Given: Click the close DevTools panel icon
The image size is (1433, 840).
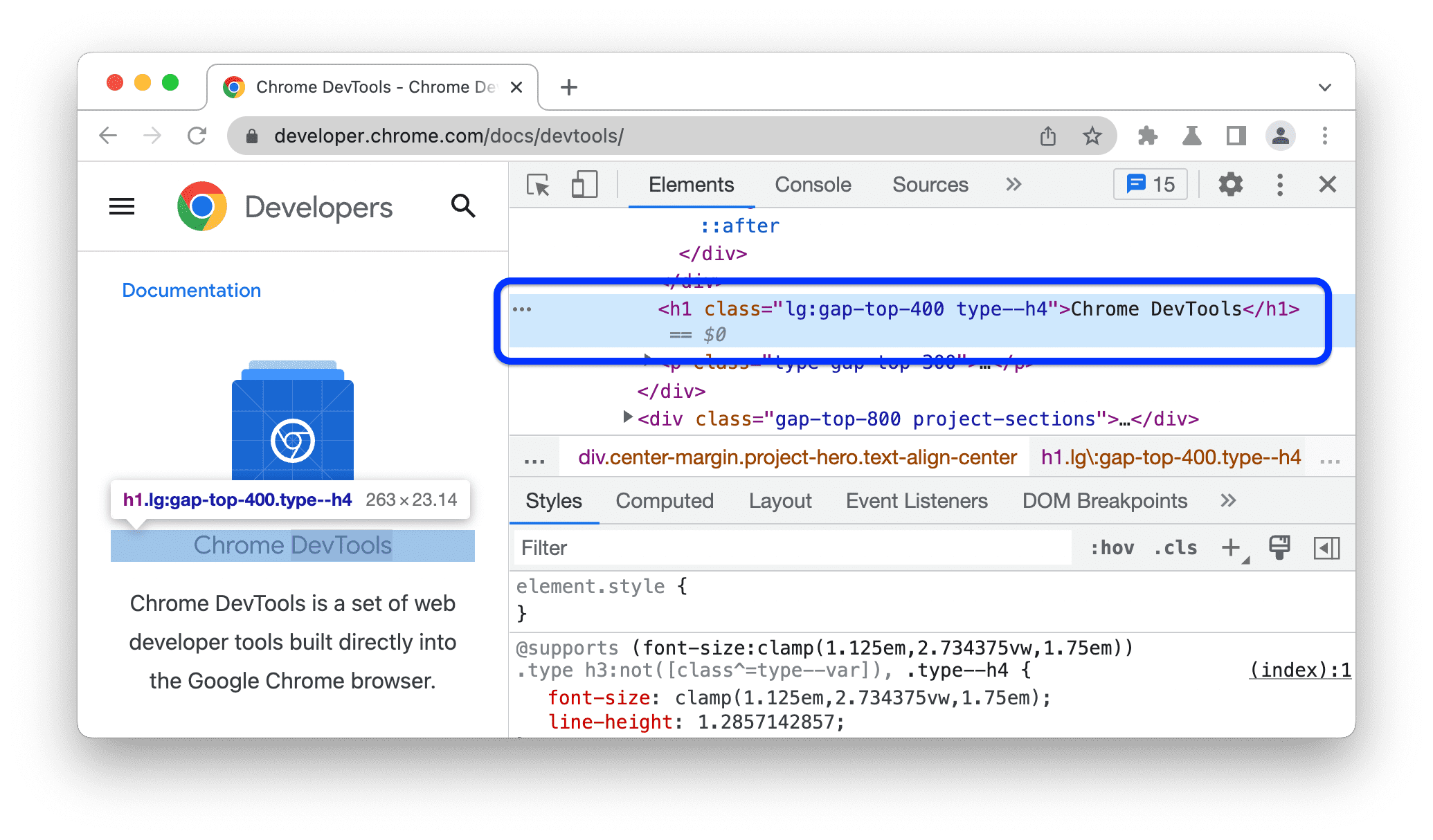Looking at the screenshot, I should (x=1326, y=184).
